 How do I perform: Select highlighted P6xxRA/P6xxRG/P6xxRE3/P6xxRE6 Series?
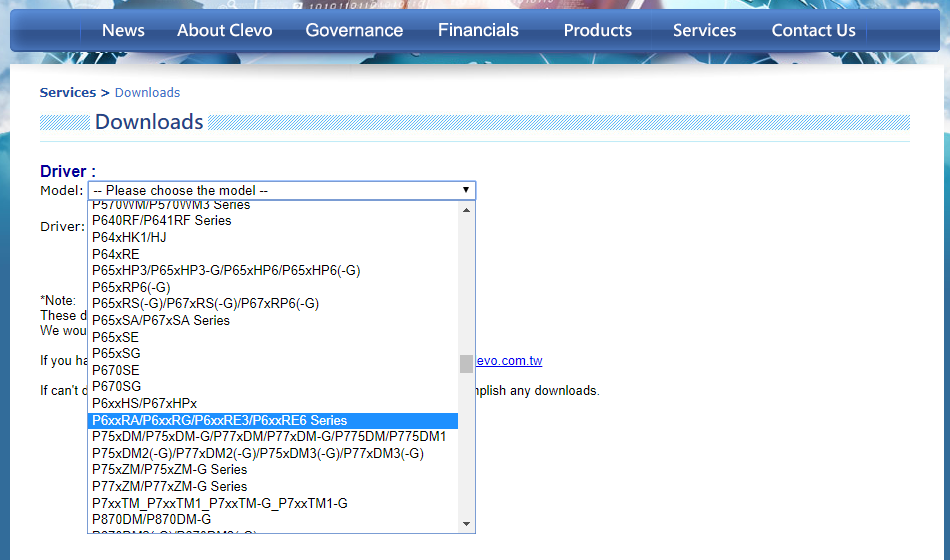coord(273,421)
